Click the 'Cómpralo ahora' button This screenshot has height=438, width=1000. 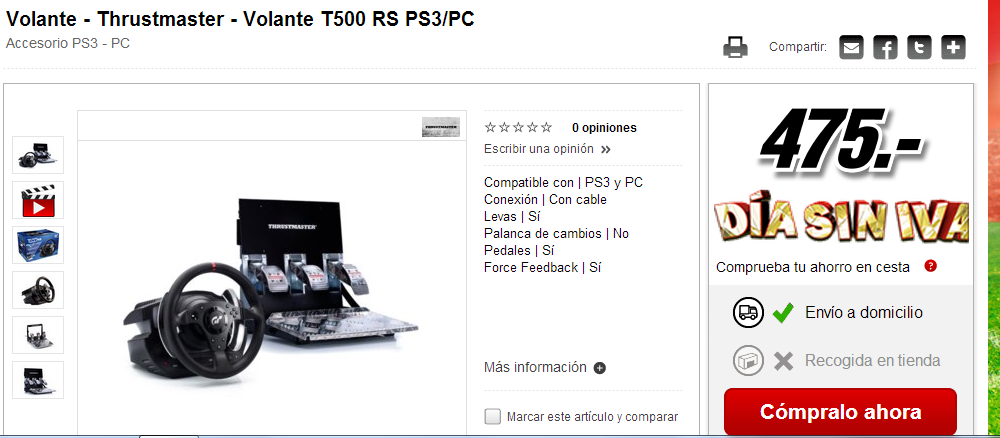[840, 411]
